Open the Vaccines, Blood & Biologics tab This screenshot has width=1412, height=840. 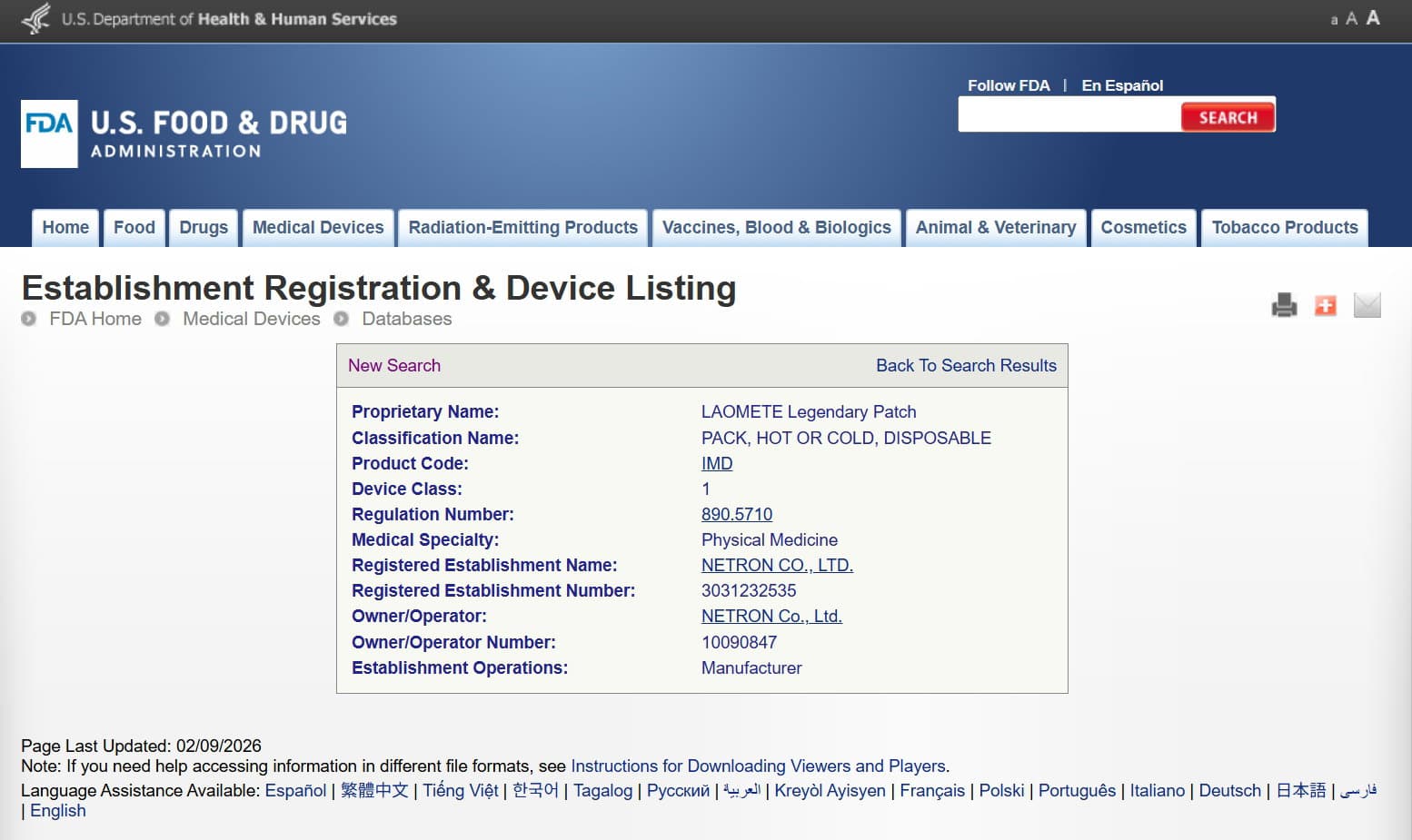click(777, 228)
